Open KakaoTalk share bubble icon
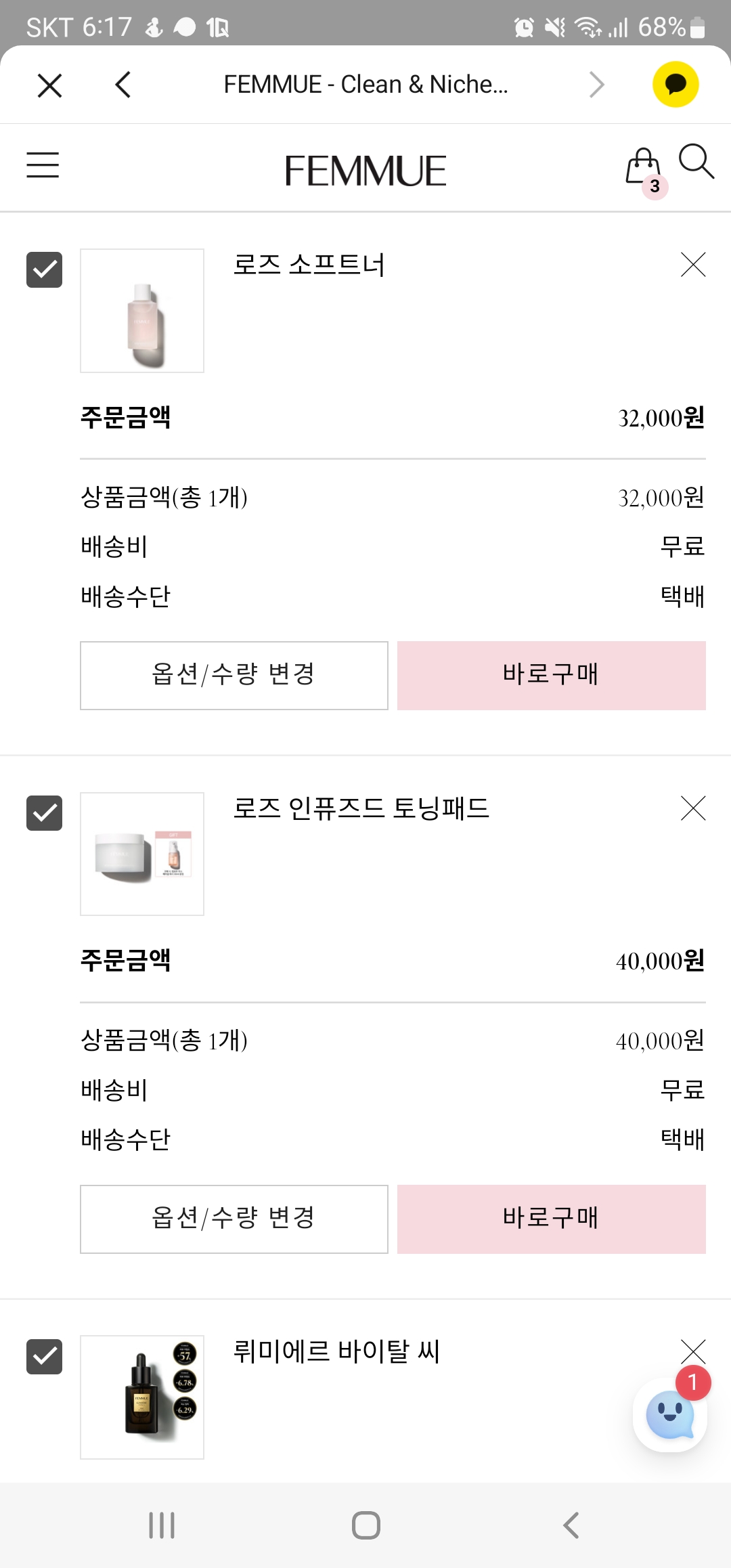Image resolution: width=731 pixels, height=1568 pixels. (675, 85)
